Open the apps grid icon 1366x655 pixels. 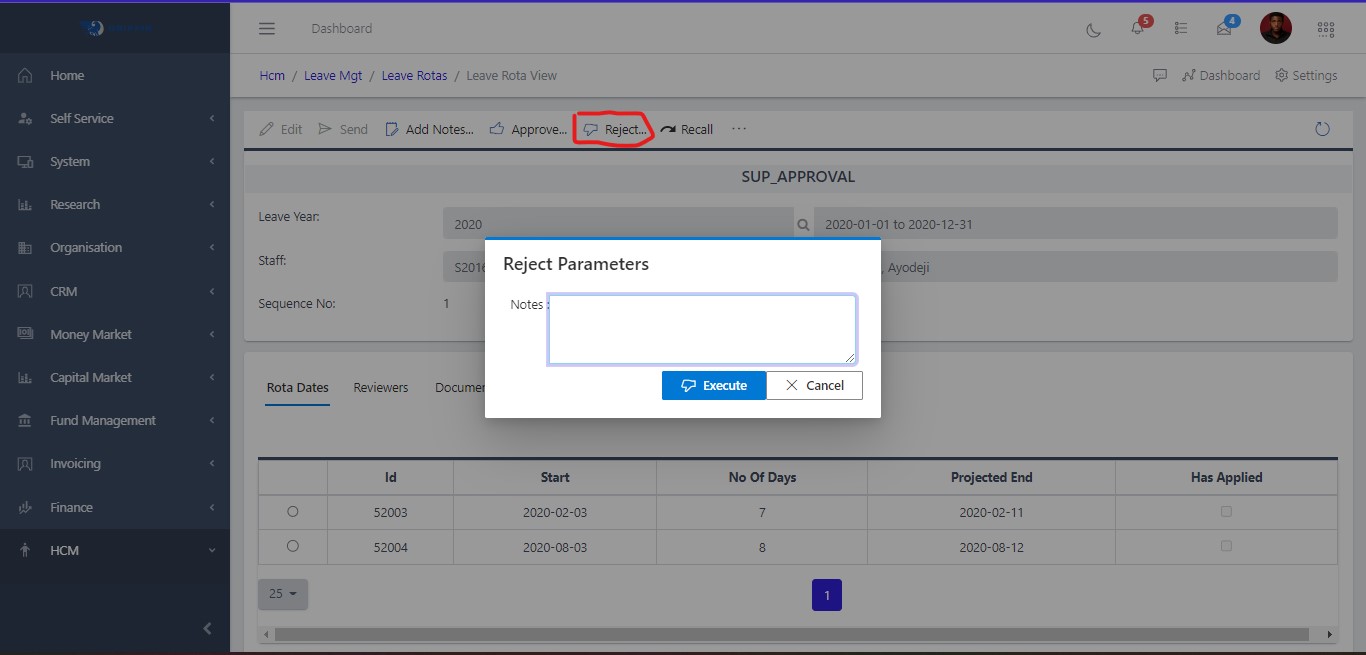click(1326, 29)
